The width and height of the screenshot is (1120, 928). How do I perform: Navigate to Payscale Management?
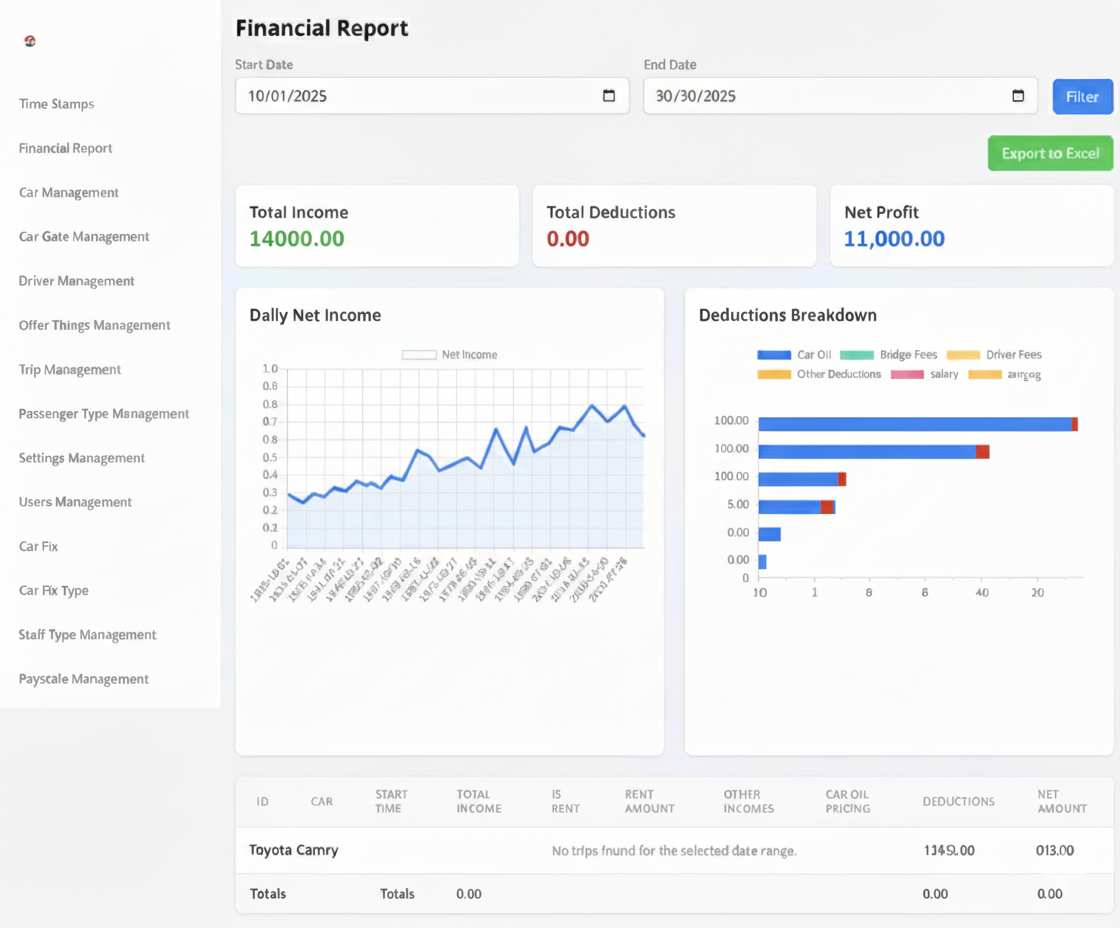click(x=84, y=679)
